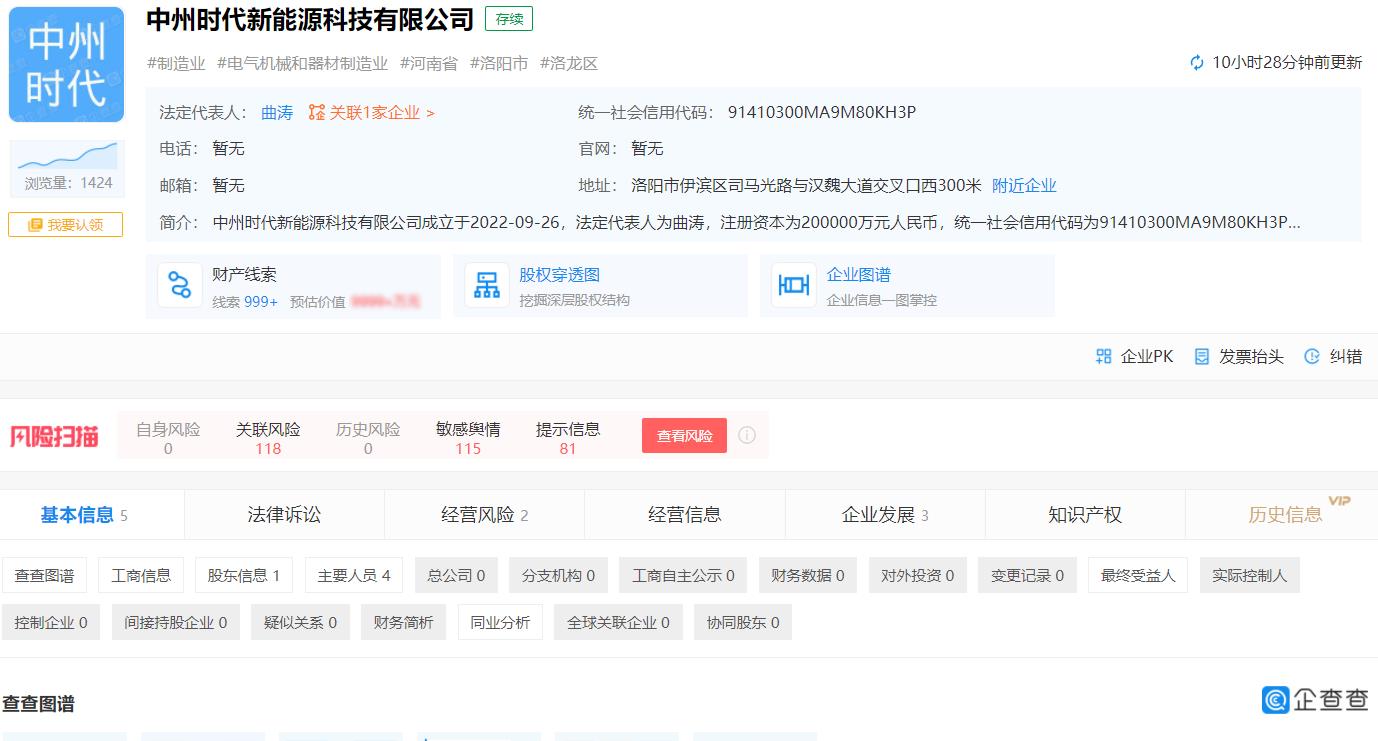Open legal representative 曲涛's profile
Screen dimensions: 1378x741
[277, 112]
